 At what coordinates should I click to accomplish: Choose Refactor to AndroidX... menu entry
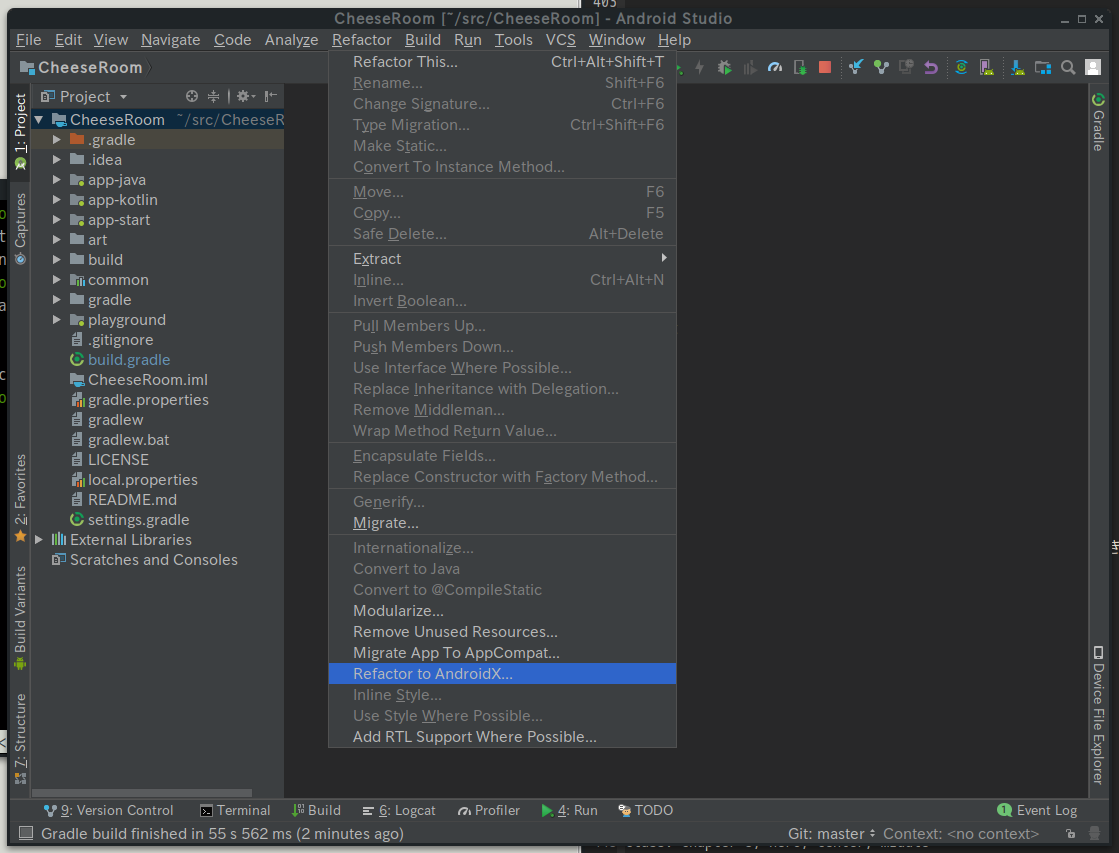(x=502, y=674)
